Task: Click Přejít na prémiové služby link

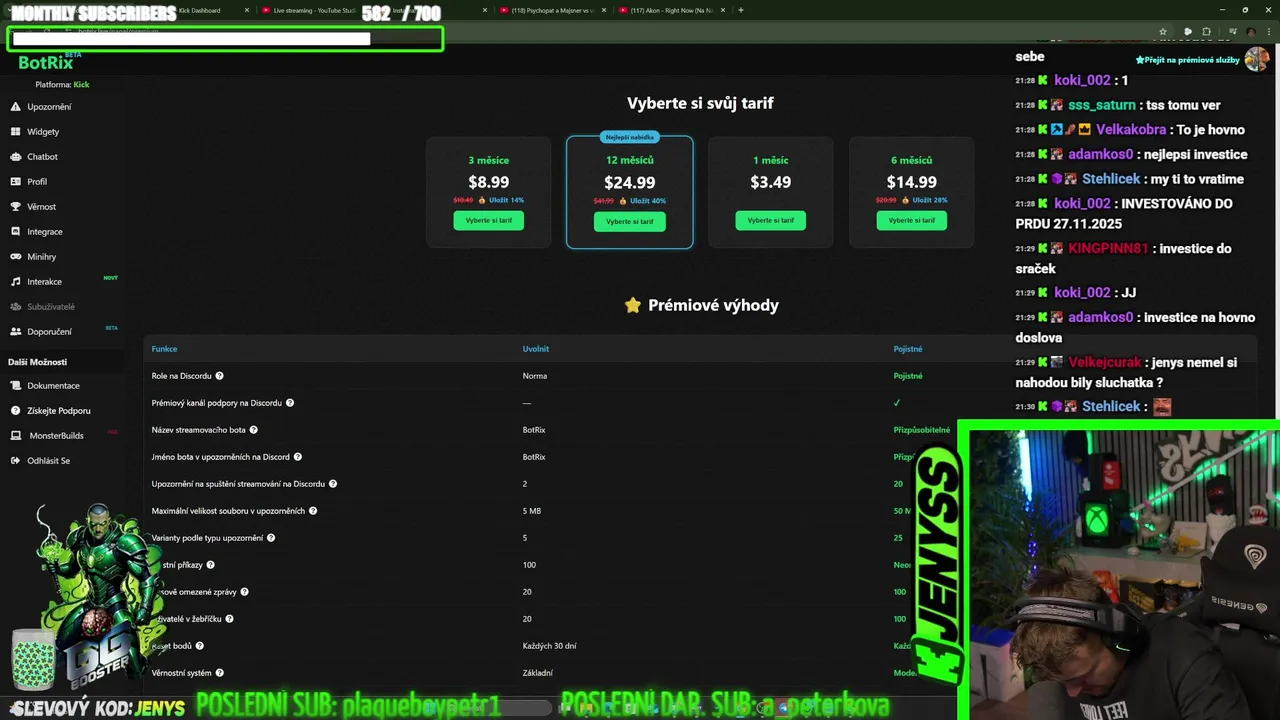Action: click(x=1187, y=60)
